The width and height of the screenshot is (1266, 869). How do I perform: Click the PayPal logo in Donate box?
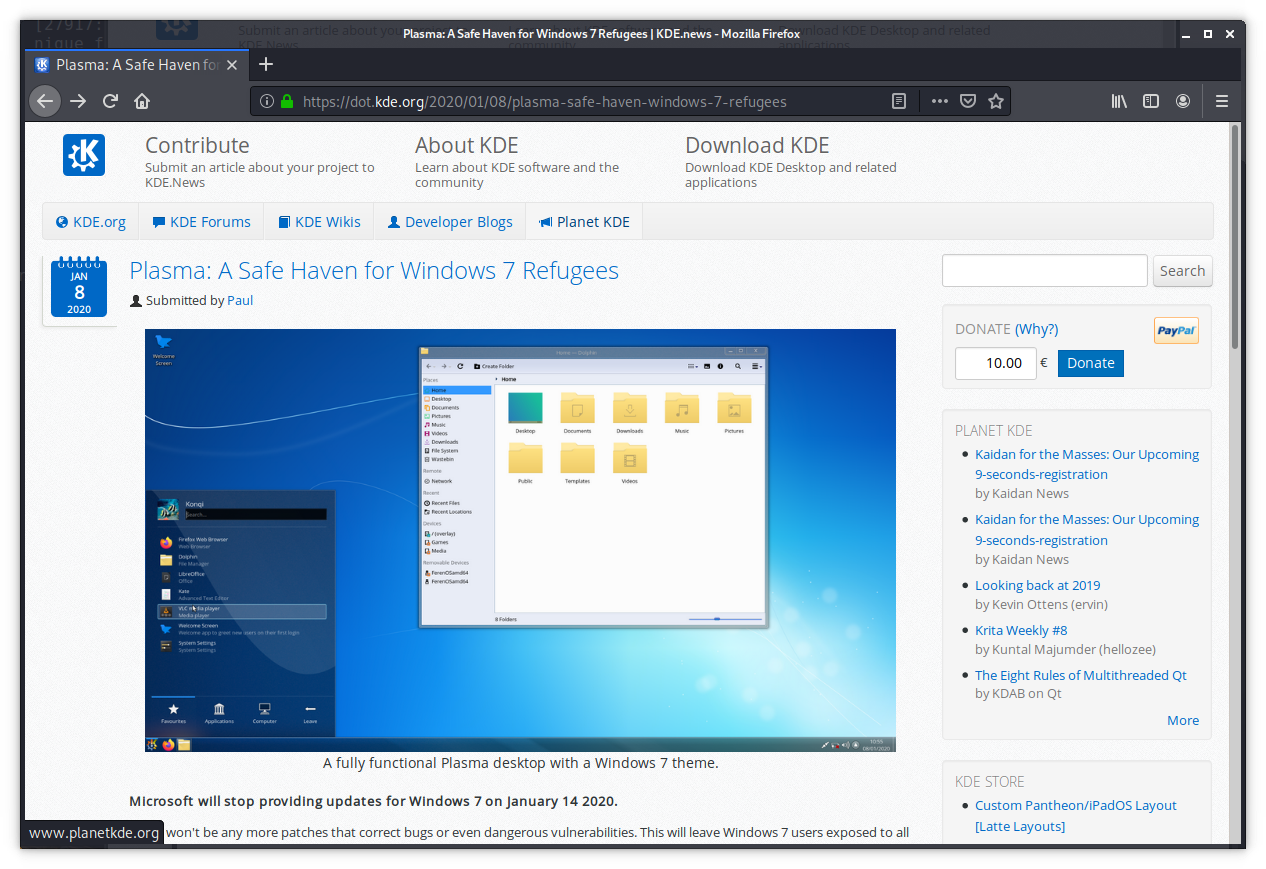pos(1176,331)
